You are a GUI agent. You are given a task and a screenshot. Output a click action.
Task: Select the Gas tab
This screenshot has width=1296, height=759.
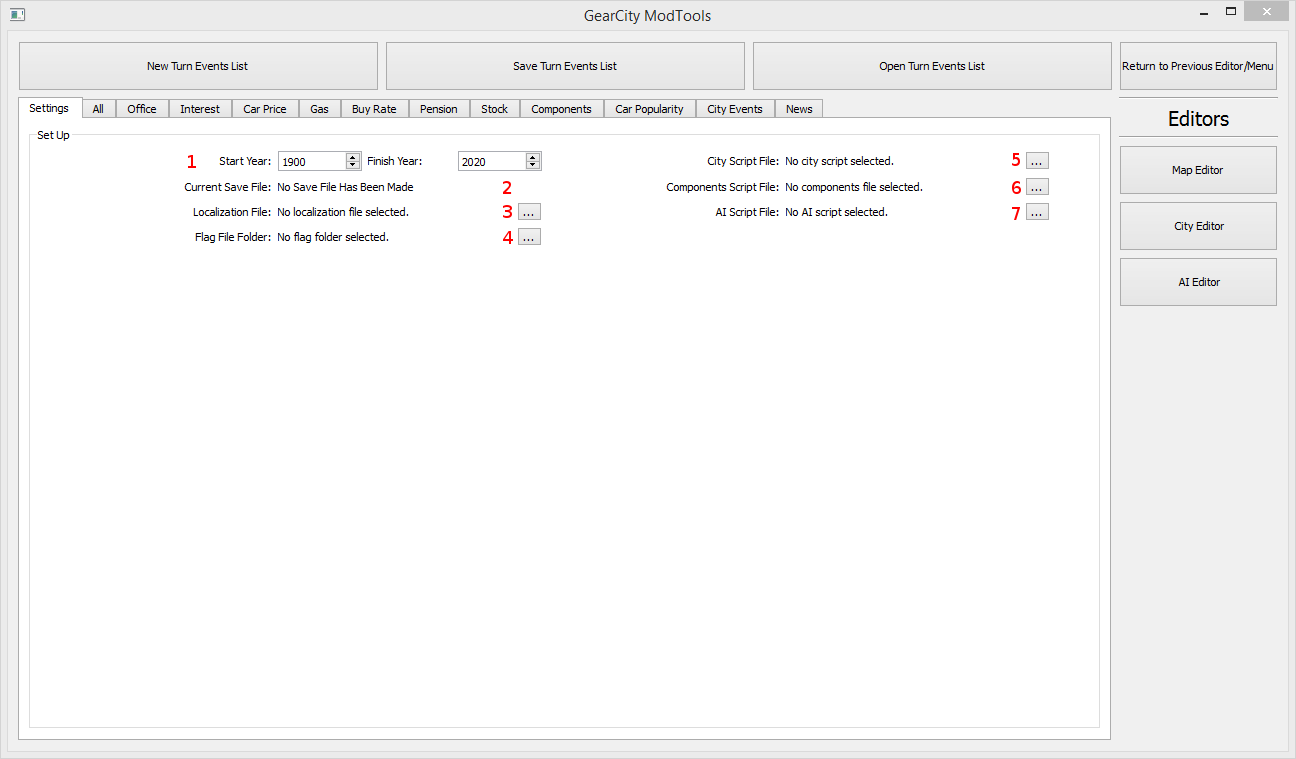(319, 109)
